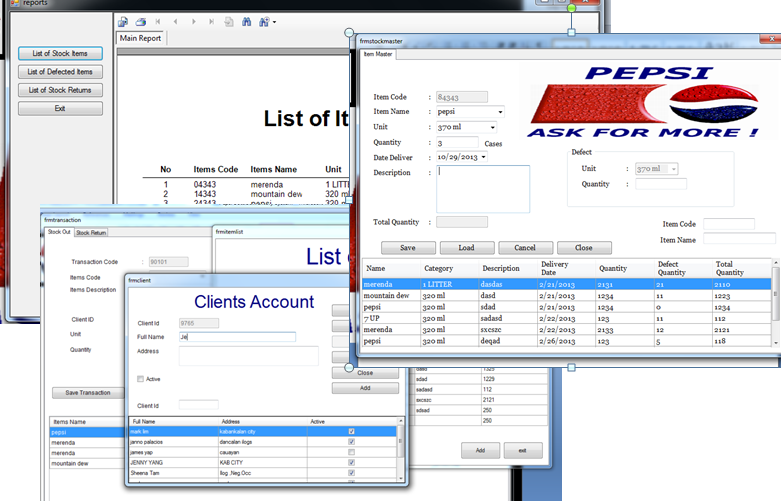
Task: Select the merenda 1 LITTER row
Action: pyautogui.click(x=566, y=284)
